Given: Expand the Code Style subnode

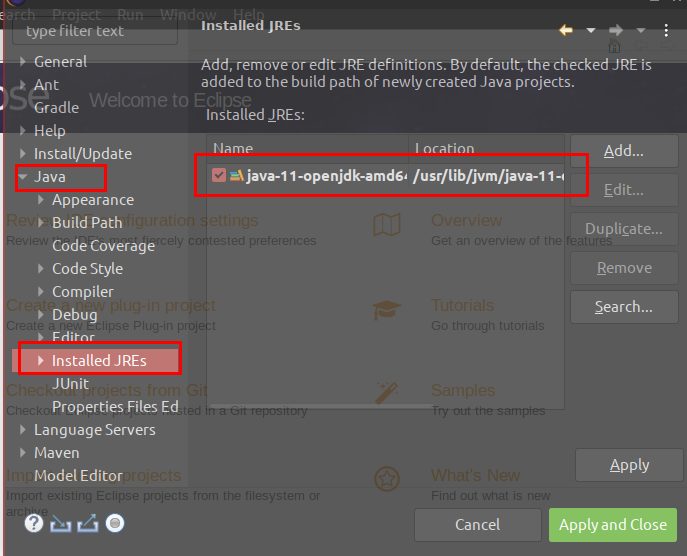Looking at the screenshot, I should tap(41, 269).
